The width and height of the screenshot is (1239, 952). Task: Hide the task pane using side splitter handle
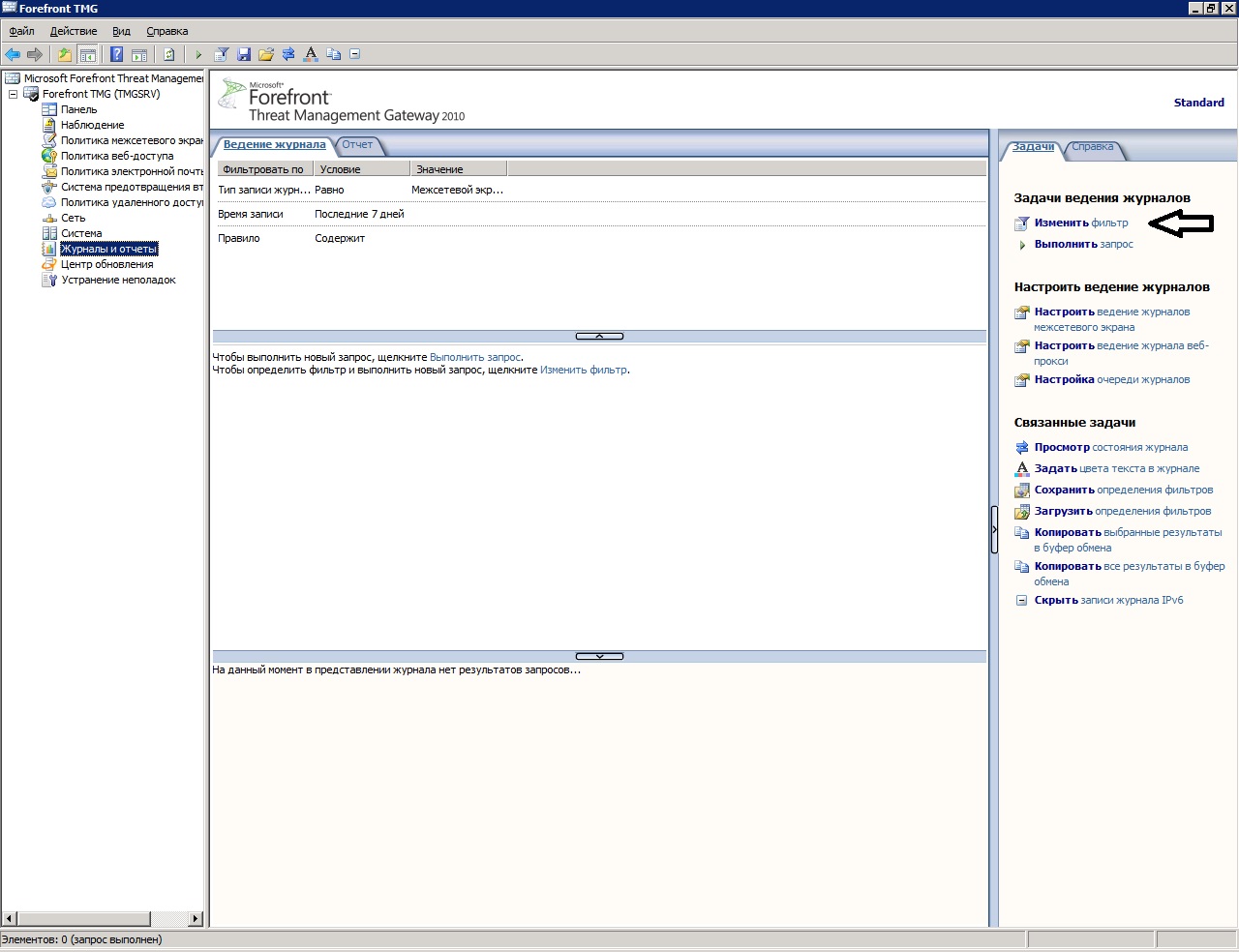994,529
